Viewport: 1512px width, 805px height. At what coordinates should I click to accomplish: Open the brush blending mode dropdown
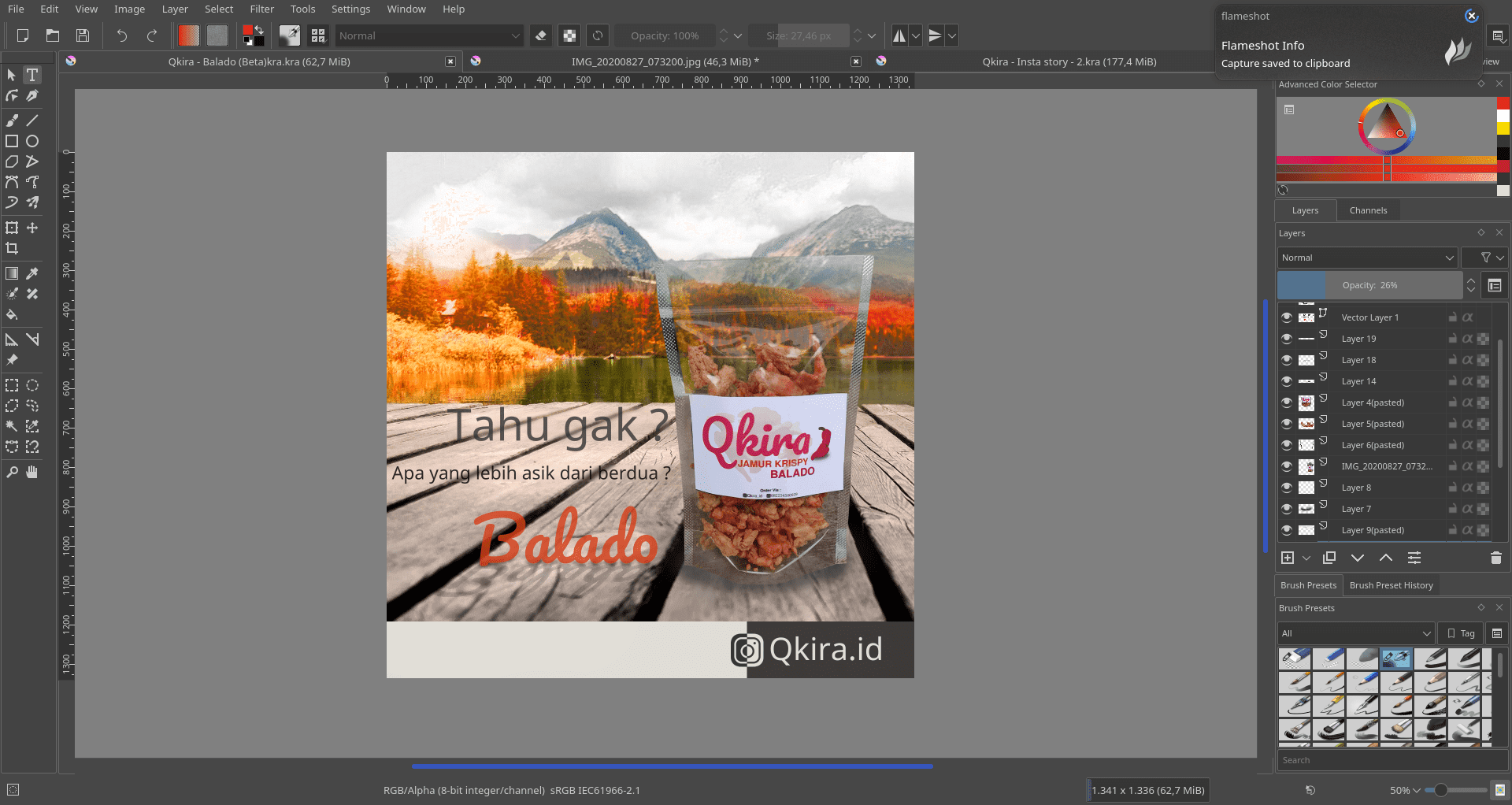(429, 35)
